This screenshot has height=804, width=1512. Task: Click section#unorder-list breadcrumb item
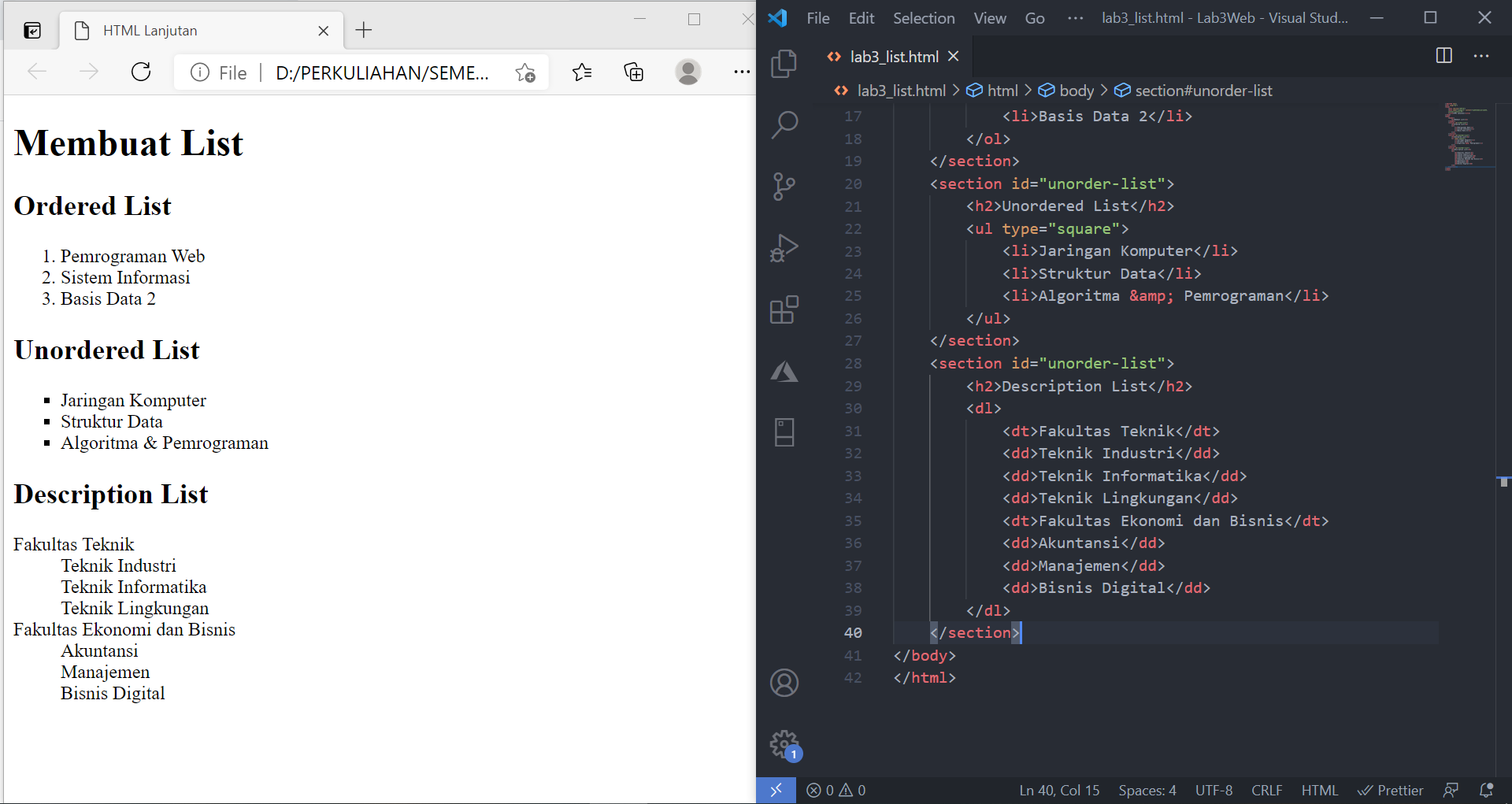pyautogui.click(x=1194, y=91)
